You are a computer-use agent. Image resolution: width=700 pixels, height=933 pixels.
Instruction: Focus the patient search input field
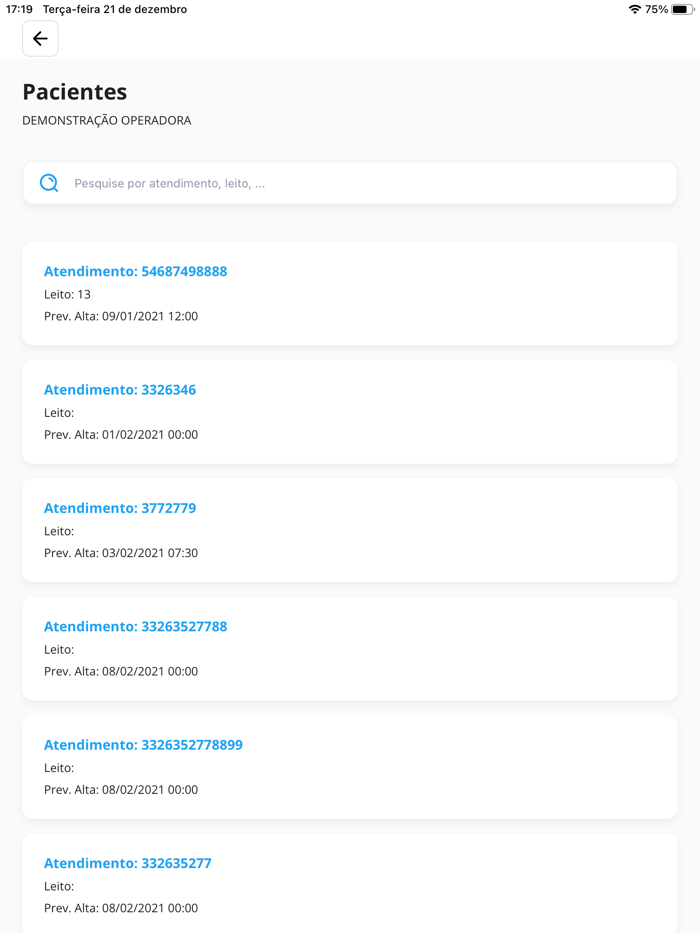tap(349, 183)
